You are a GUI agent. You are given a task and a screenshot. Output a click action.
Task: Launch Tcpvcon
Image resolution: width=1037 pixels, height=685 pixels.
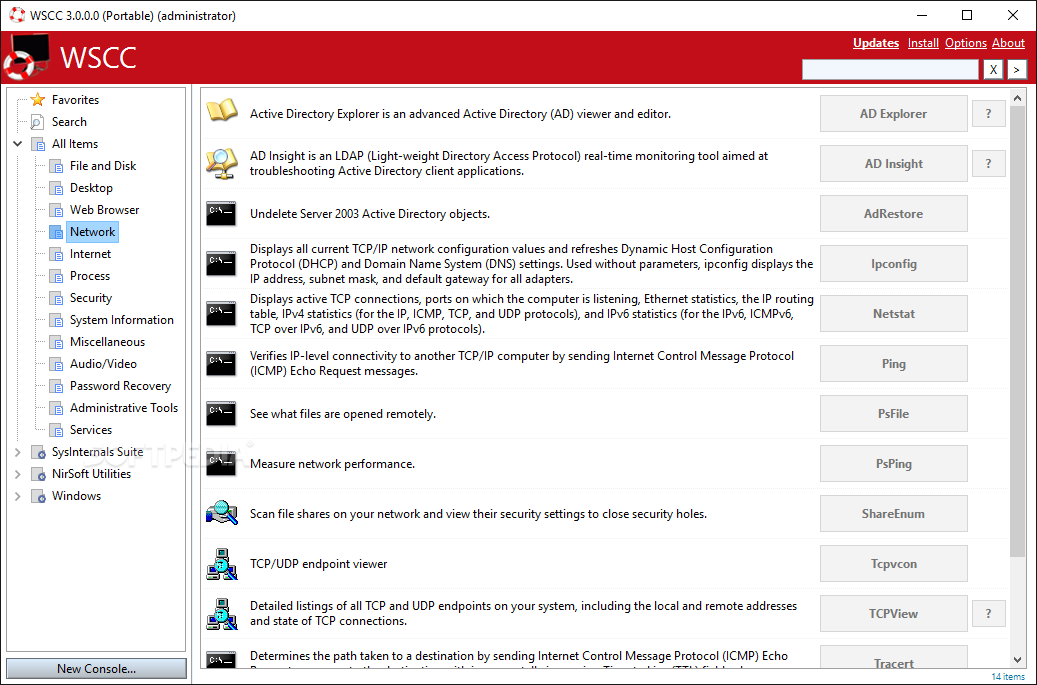[893, 563]
